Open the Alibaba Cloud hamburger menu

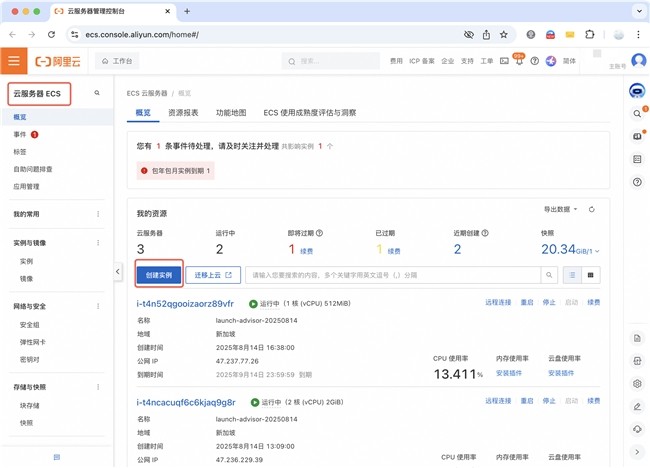tap(14, 61)
